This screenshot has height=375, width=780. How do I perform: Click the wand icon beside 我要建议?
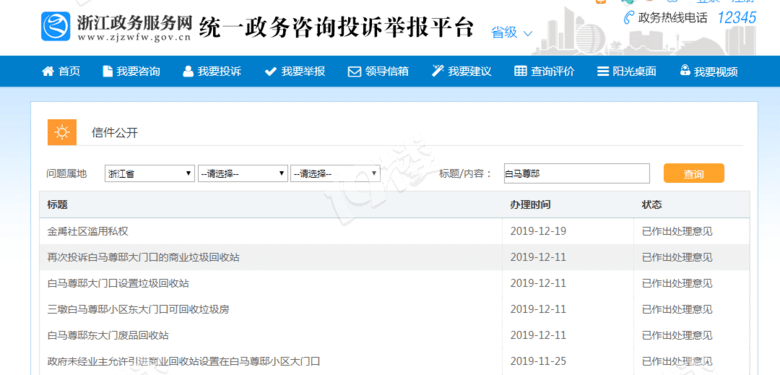pos(437,71)
